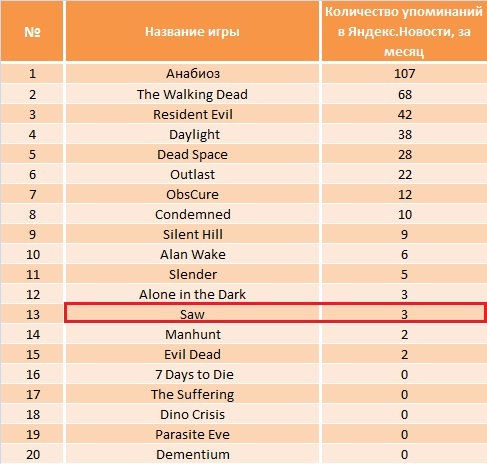This screenshot has width=487, height=464.
Task: Select the 'ObsCure' cell
Action: tap(192, 194)
